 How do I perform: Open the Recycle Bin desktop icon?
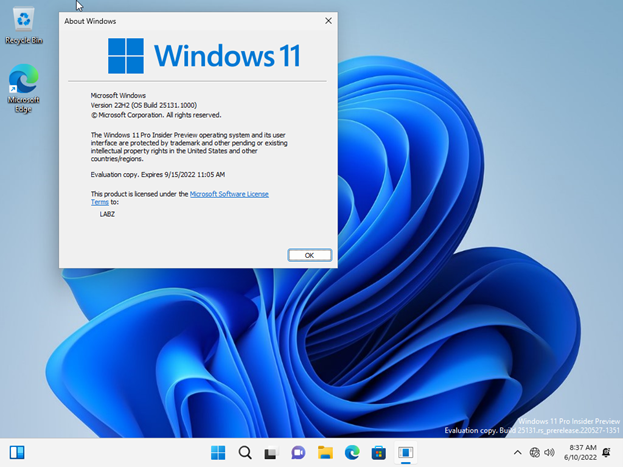click(24, 26)
